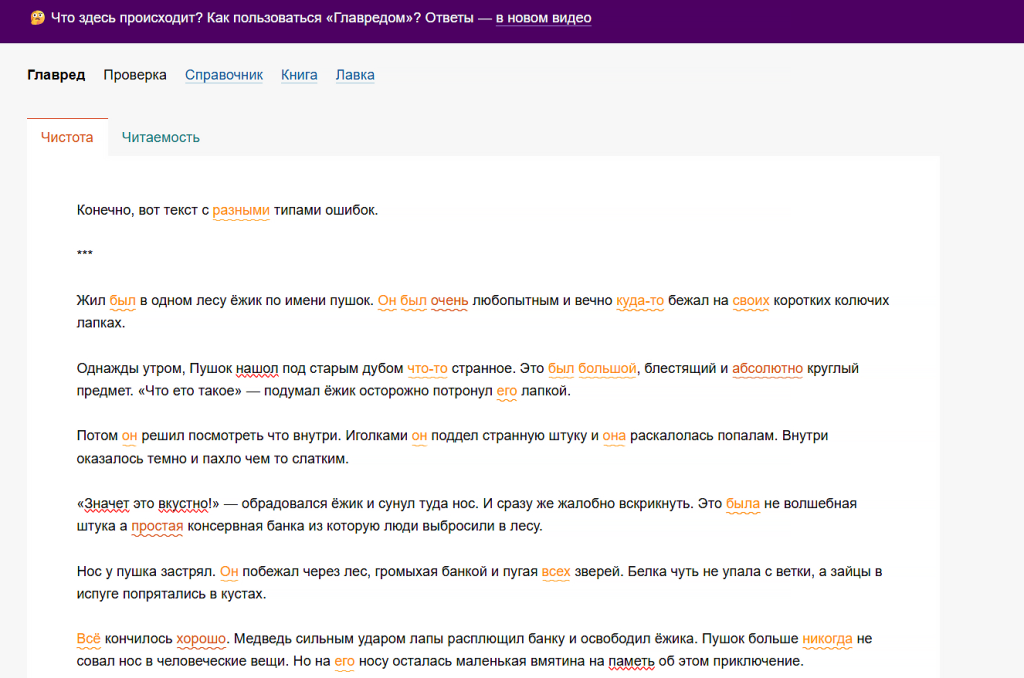This screenshot has height=678, width=1024.
Task: Open the Лавка shop link
Action: click(355, 75)
